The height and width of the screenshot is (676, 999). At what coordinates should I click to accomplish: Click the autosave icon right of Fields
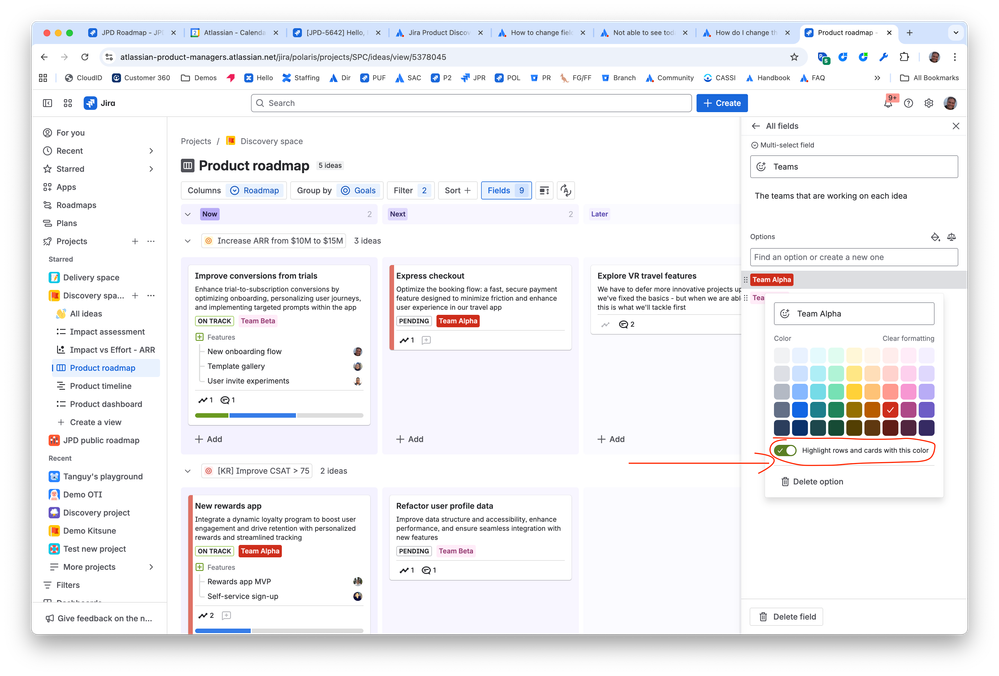click(x=566, y=191)
